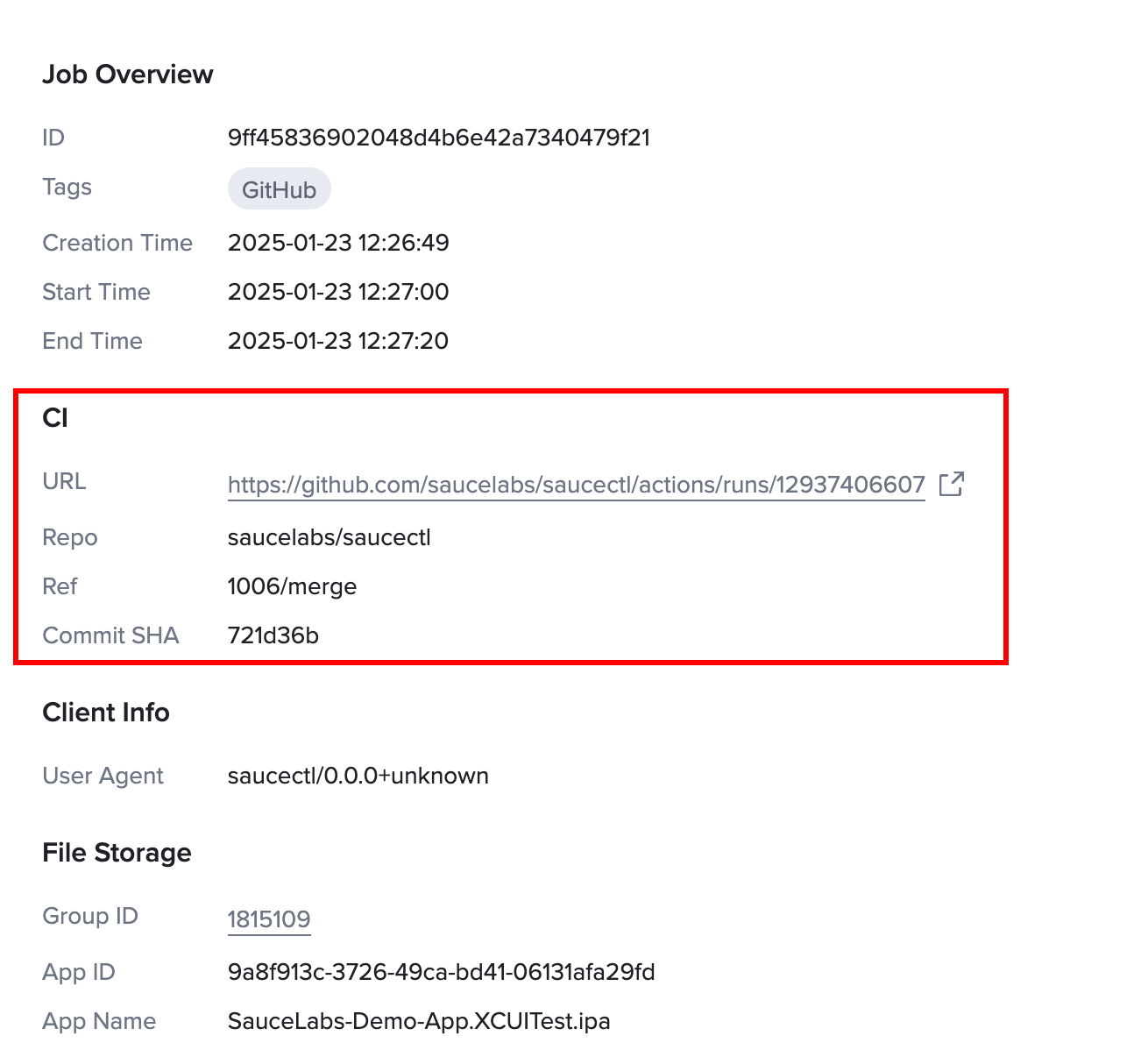Screen dimensions: 1148x1057
Task: Select the Commit SHA 721d36b
Action: [x=273, y=635]
